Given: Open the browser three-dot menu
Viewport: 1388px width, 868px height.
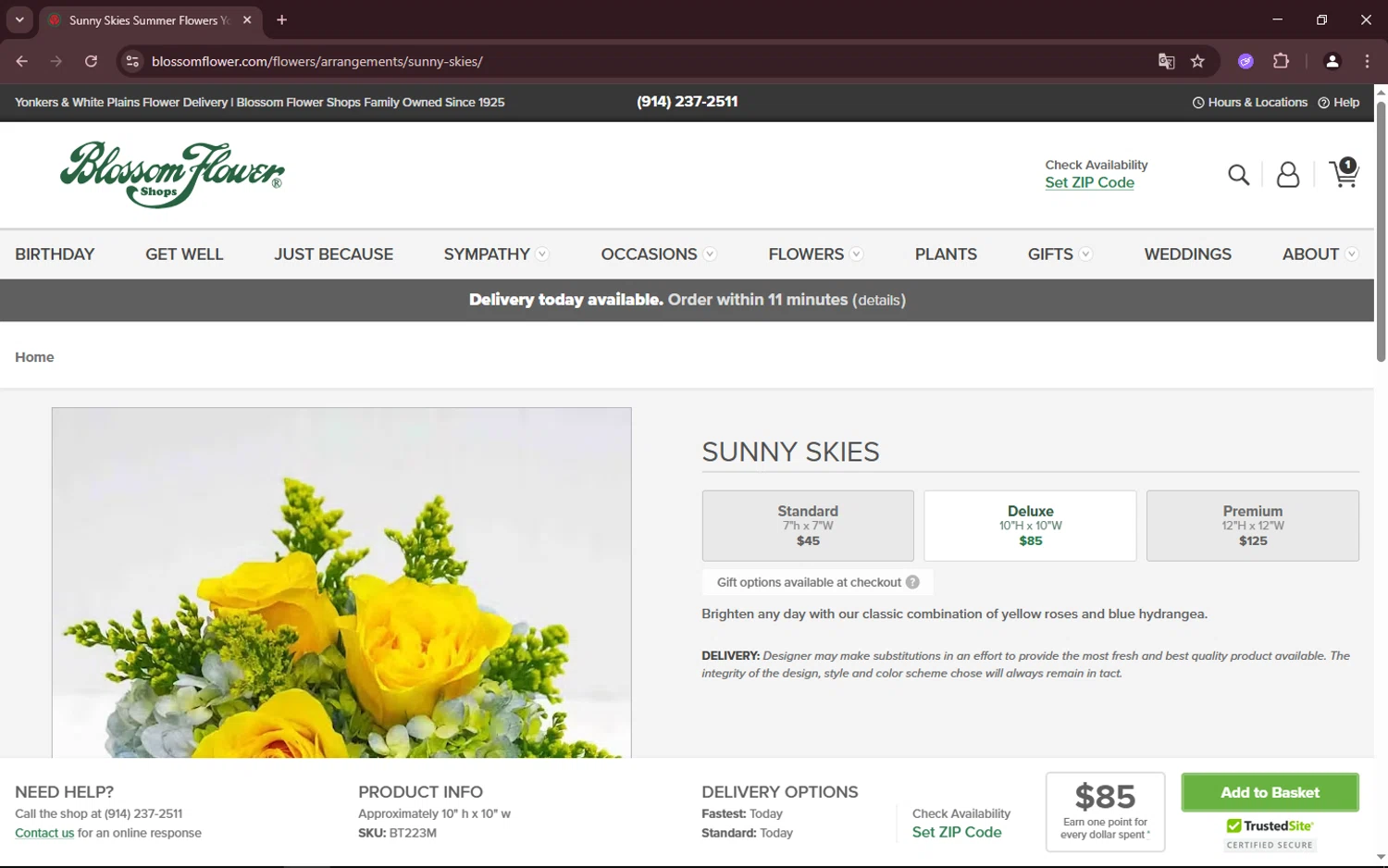Looking at the screenshot, I should (1367, 61).
